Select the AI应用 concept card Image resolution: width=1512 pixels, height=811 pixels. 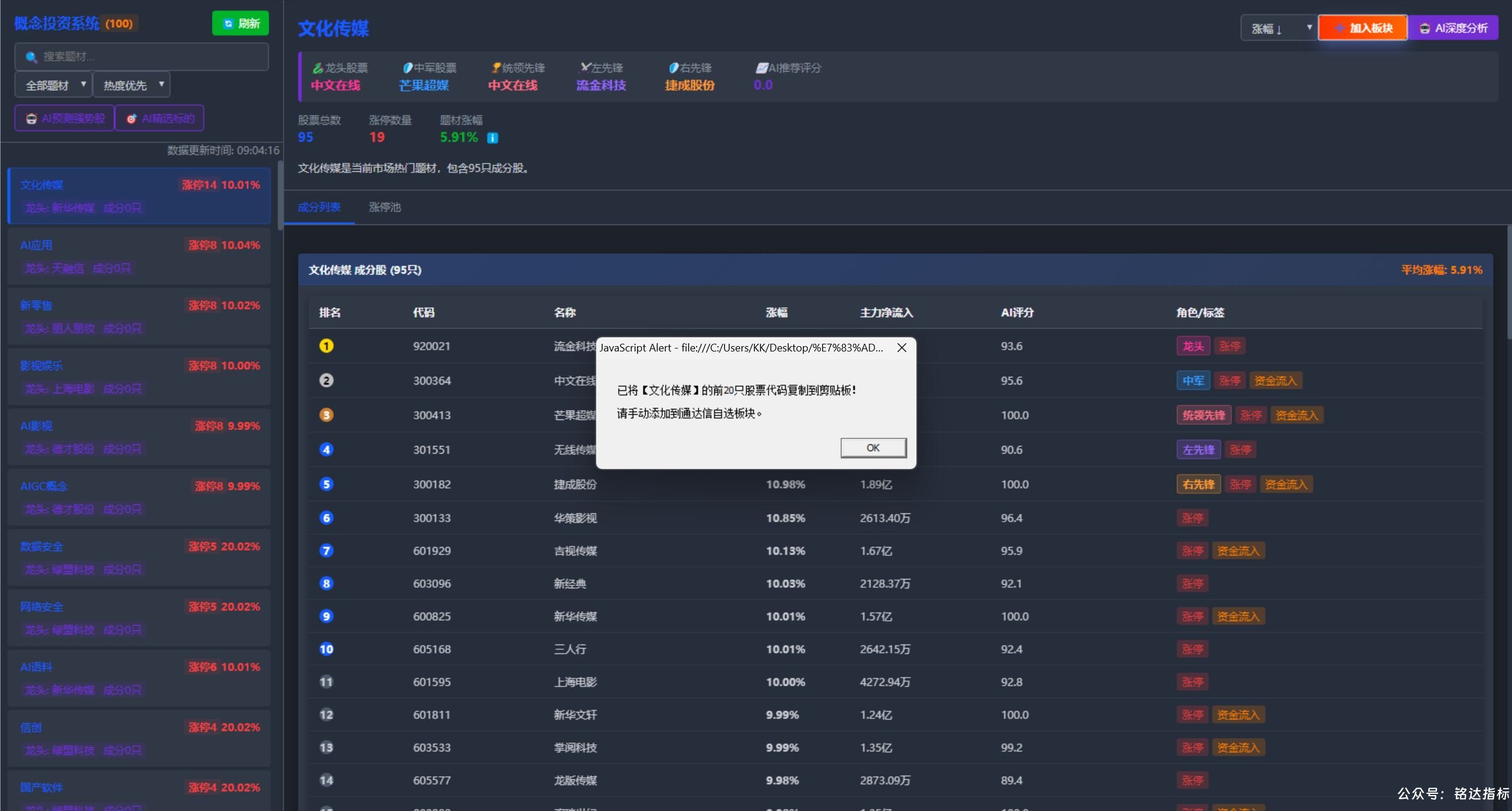coord(139,256)
